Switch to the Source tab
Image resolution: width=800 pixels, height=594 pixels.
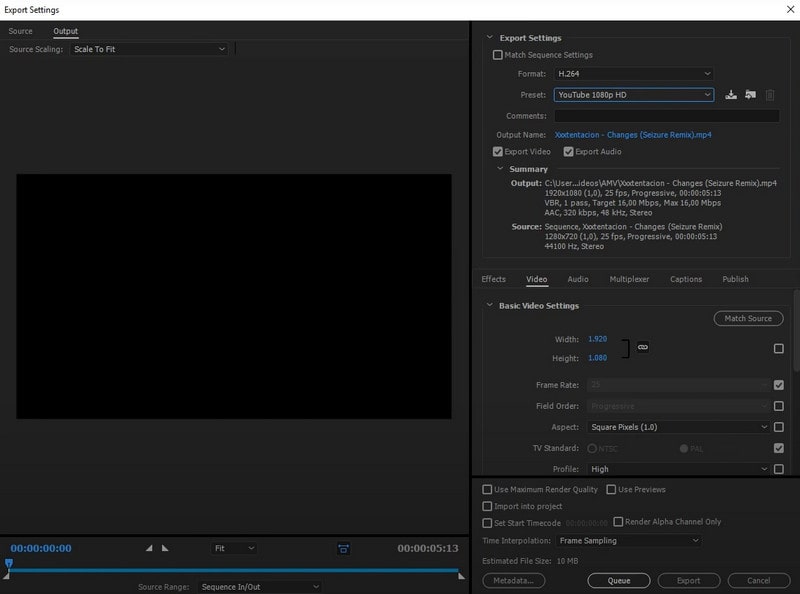22,31
